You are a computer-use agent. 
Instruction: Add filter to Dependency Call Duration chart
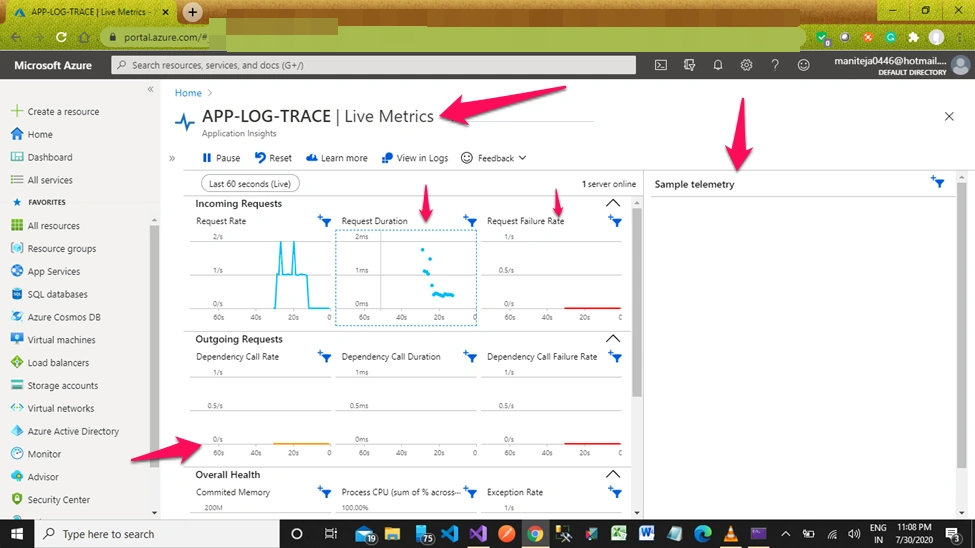pyautogui.click(x=469, y=356)
